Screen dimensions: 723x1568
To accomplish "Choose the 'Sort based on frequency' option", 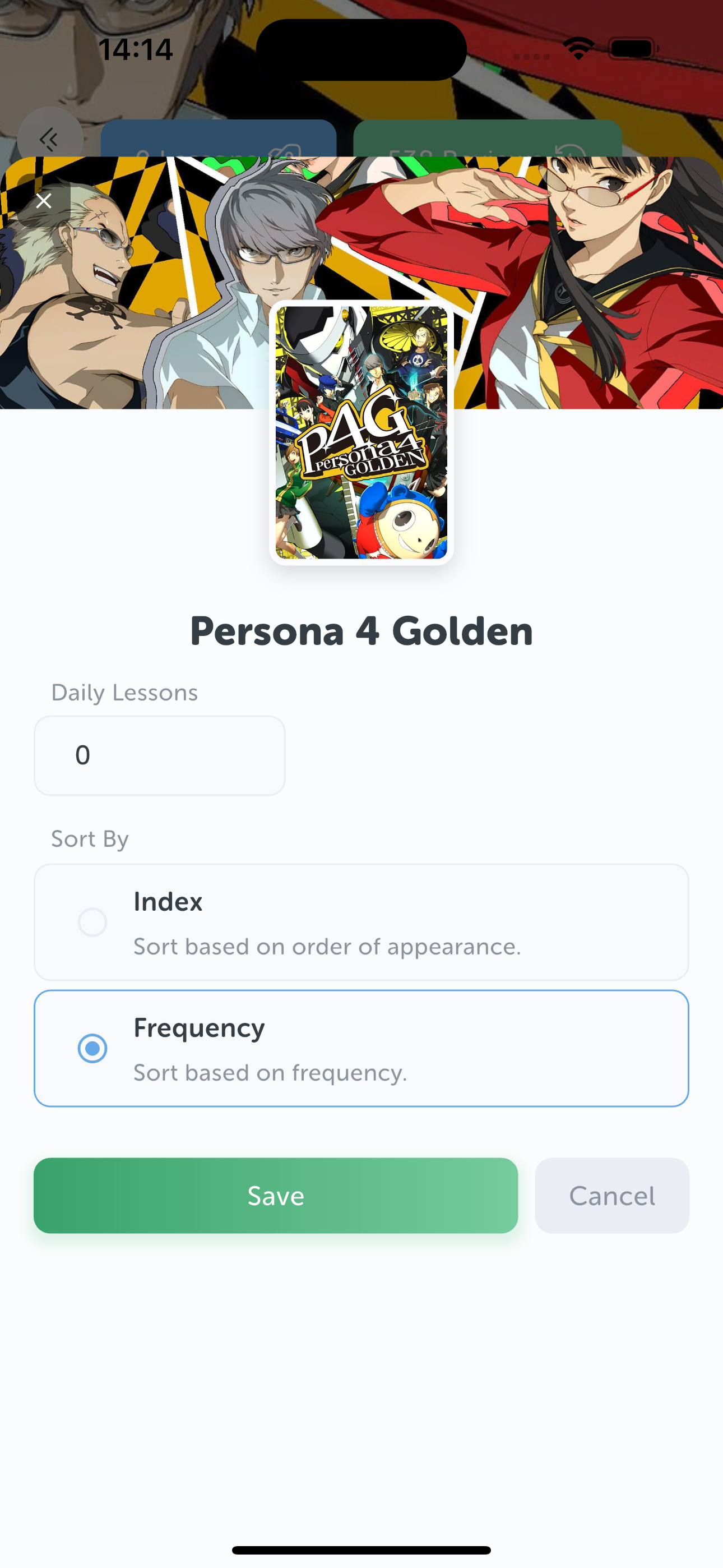I will [270, 1073].
